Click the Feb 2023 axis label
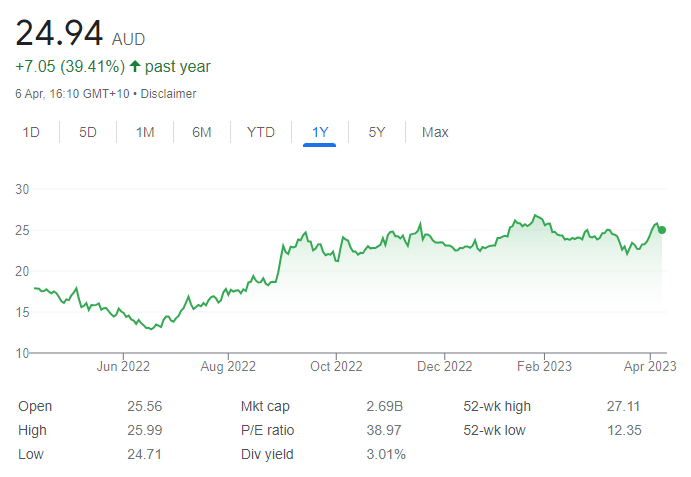This screenshot has height=477, width=691. pos(544,366)
